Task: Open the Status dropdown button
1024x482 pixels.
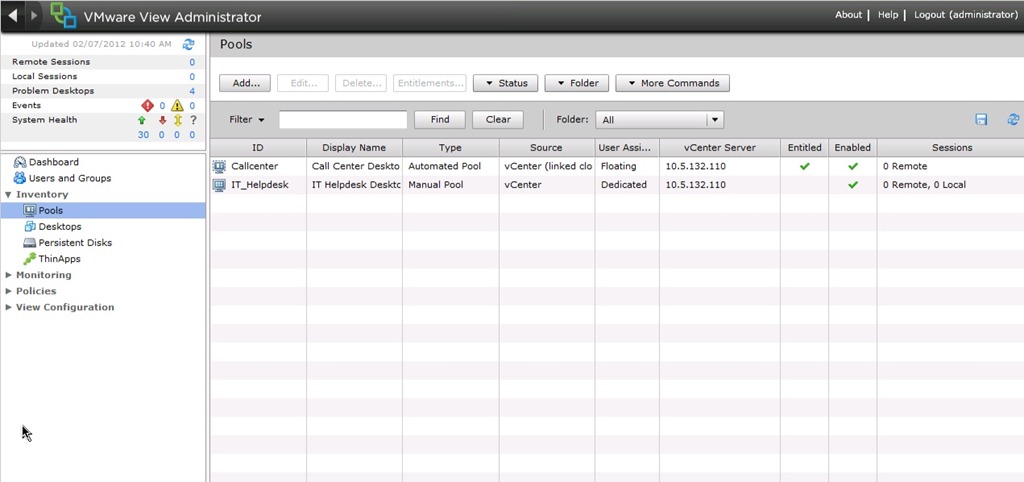Action: [505, 83]
